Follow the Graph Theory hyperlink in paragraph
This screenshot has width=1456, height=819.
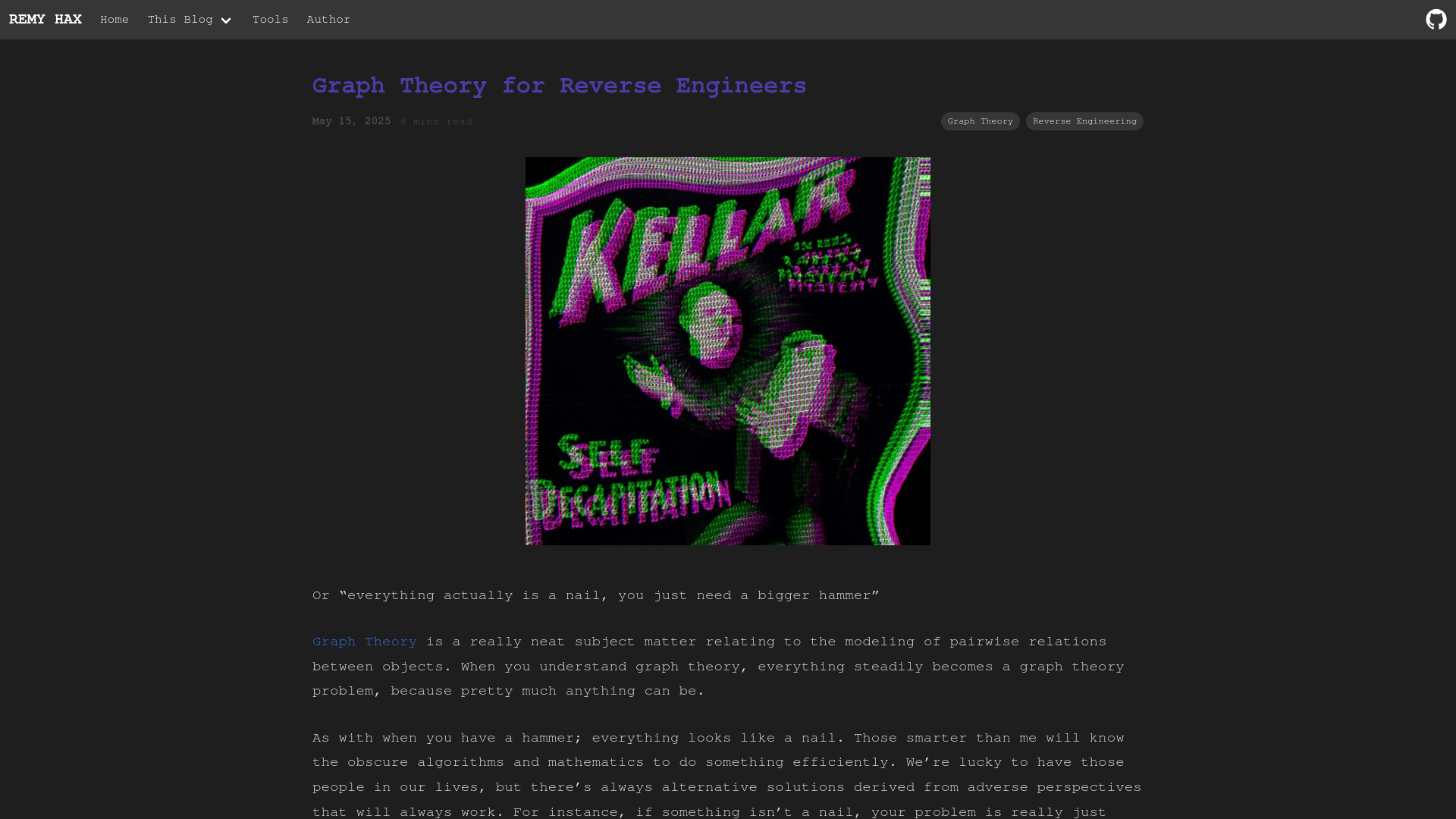click(x=365, y=642)
